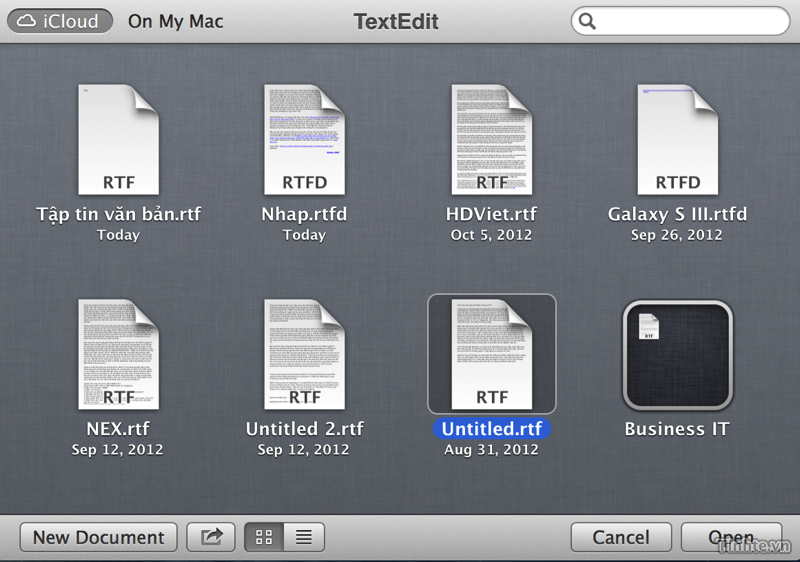This screenshot has height=562, width=800.
Task: Select the Untitled 2.rtf document icon
Action: tap(304, 354)
